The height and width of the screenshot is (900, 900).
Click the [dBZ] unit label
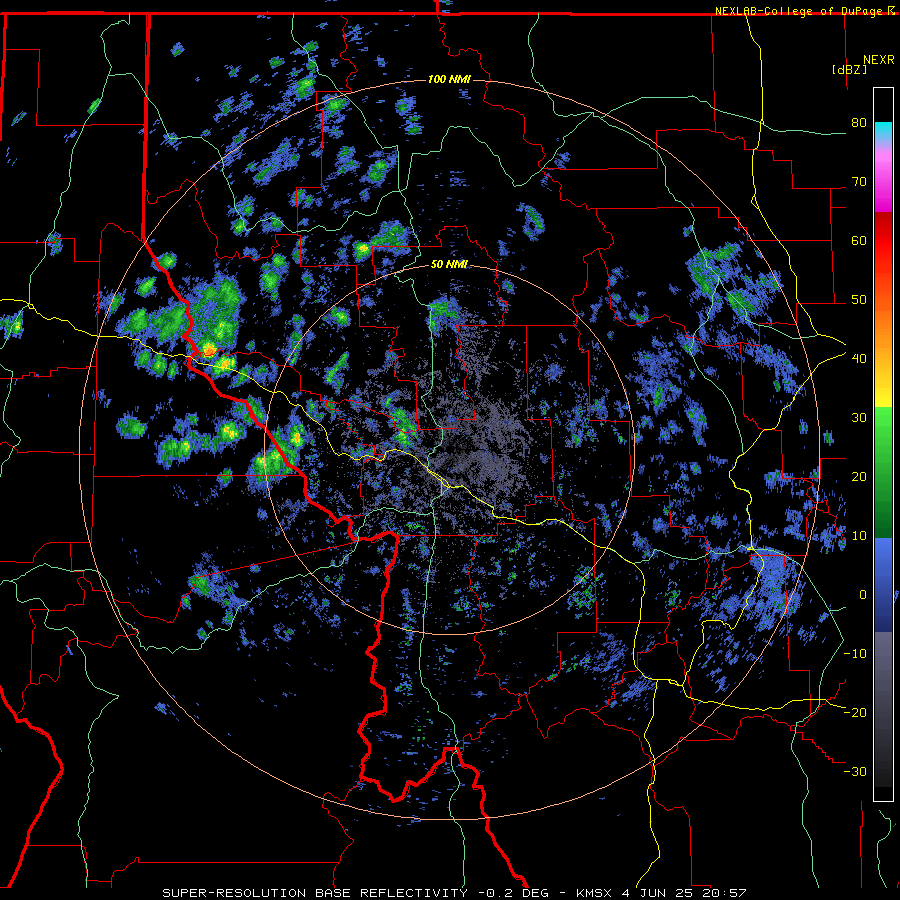(x=849, y=69)
